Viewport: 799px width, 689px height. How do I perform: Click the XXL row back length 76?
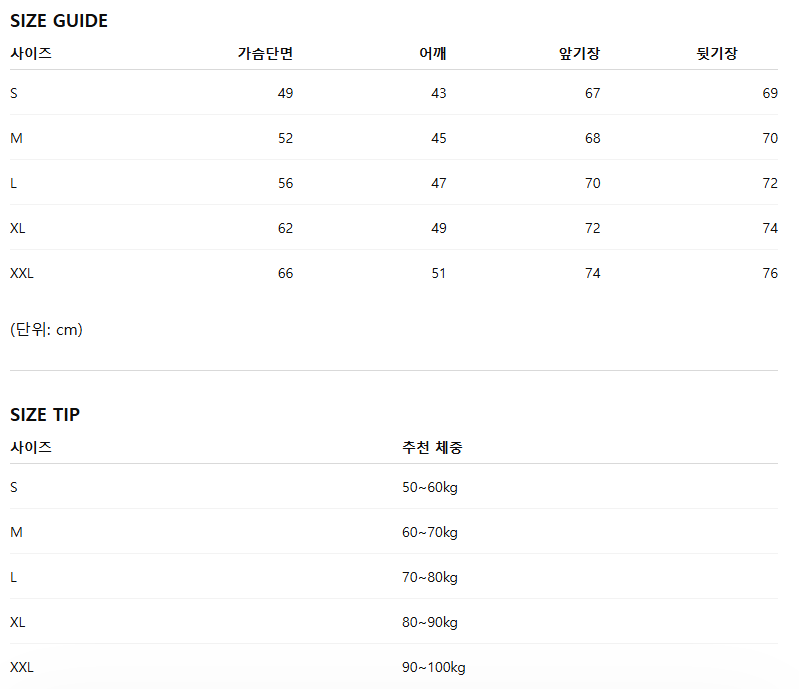pyautogui.click(x=770, y=273)
